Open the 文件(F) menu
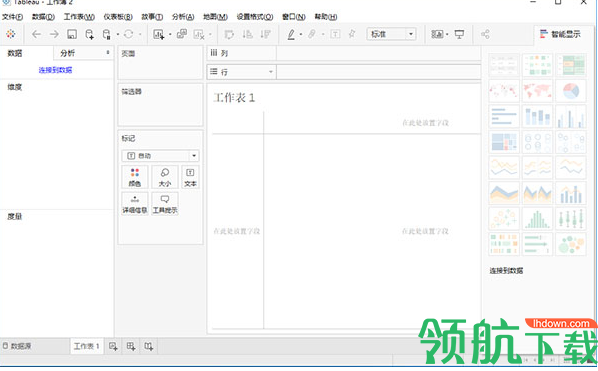The width and height of the screenshot is (598, 371). point(13,17)
